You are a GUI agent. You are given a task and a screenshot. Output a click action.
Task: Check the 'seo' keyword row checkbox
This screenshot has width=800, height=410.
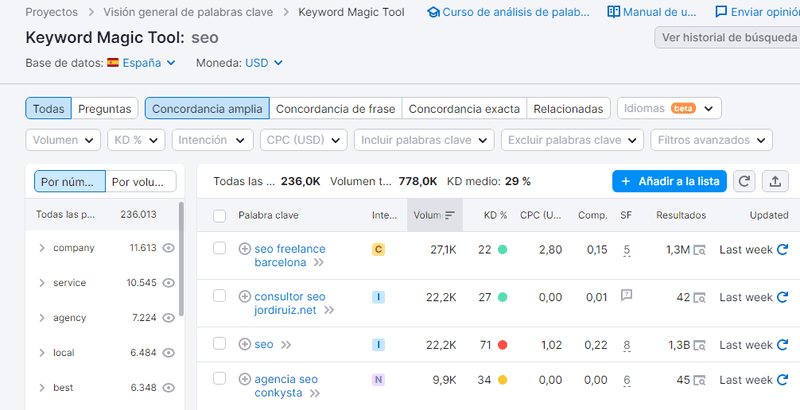coord(219,344)
